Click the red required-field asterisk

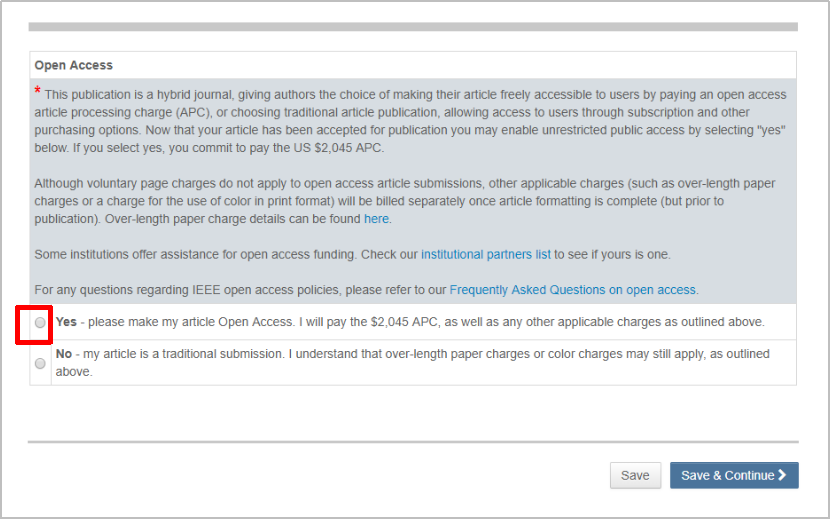pyautogui.click(x=38, y=92)
